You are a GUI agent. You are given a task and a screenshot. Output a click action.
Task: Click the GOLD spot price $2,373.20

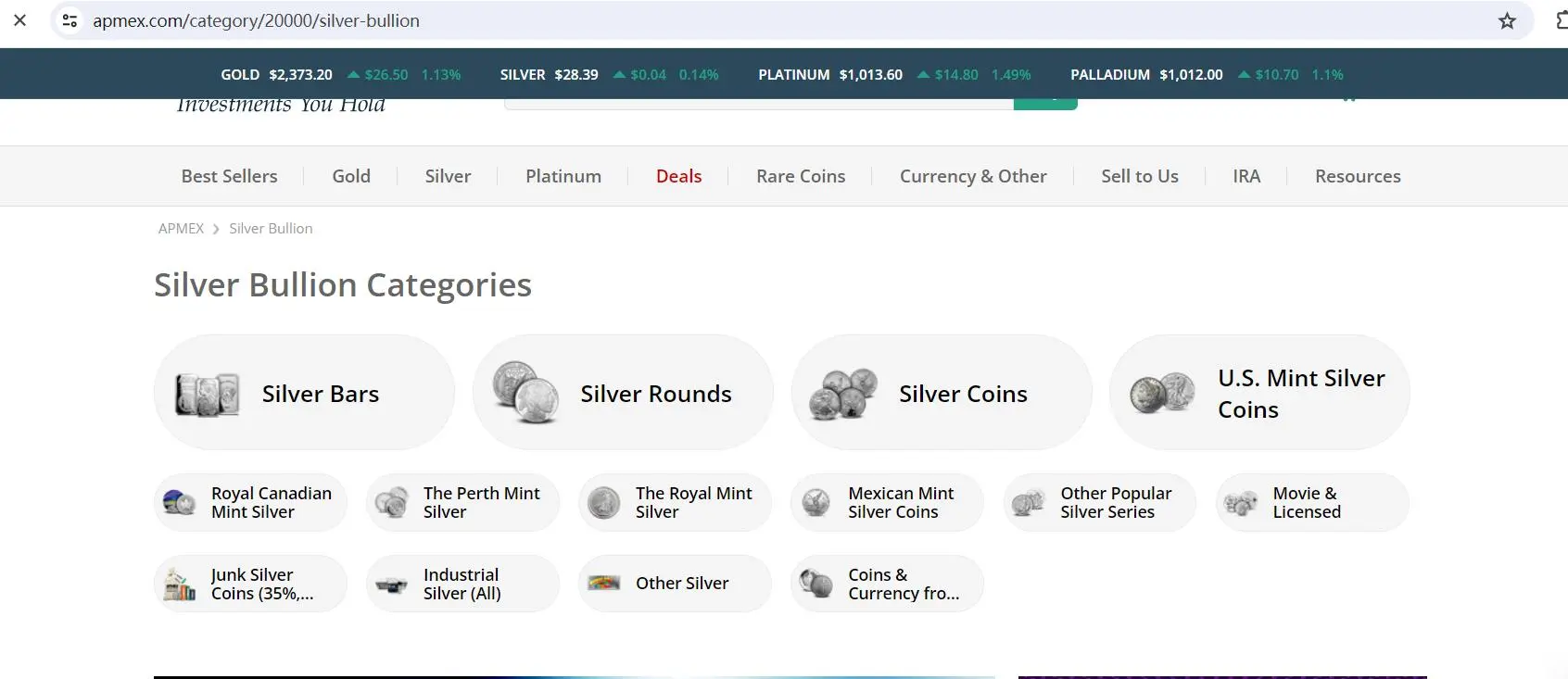300,75
